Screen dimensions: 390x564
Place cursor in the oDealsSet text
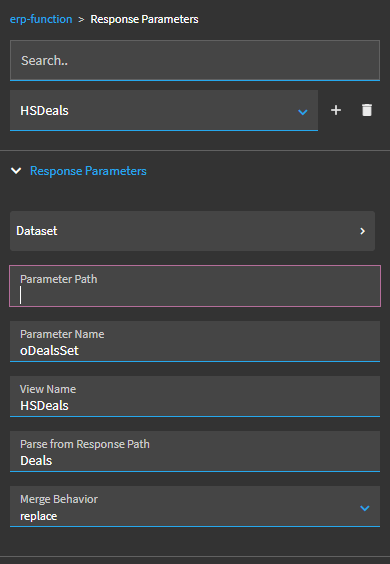coord(49,351)
